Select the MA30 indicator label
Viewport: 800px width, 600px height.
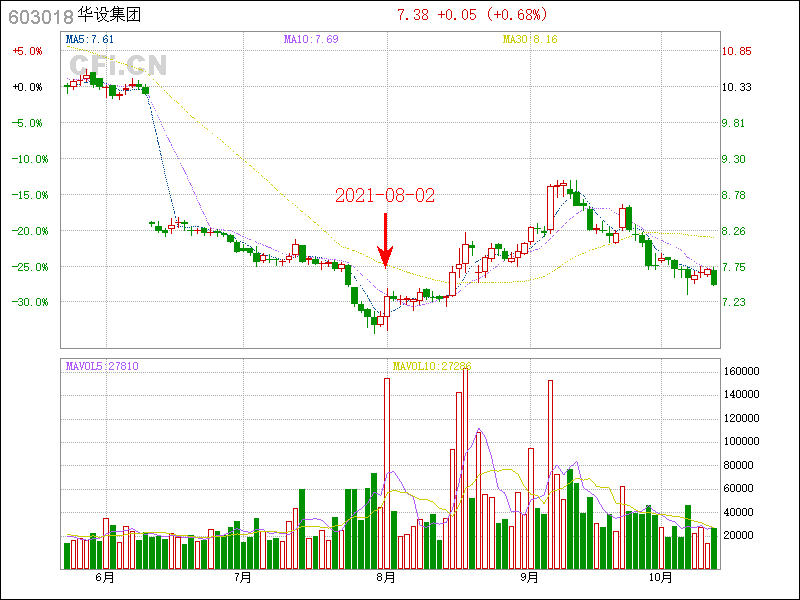point(529,39)
